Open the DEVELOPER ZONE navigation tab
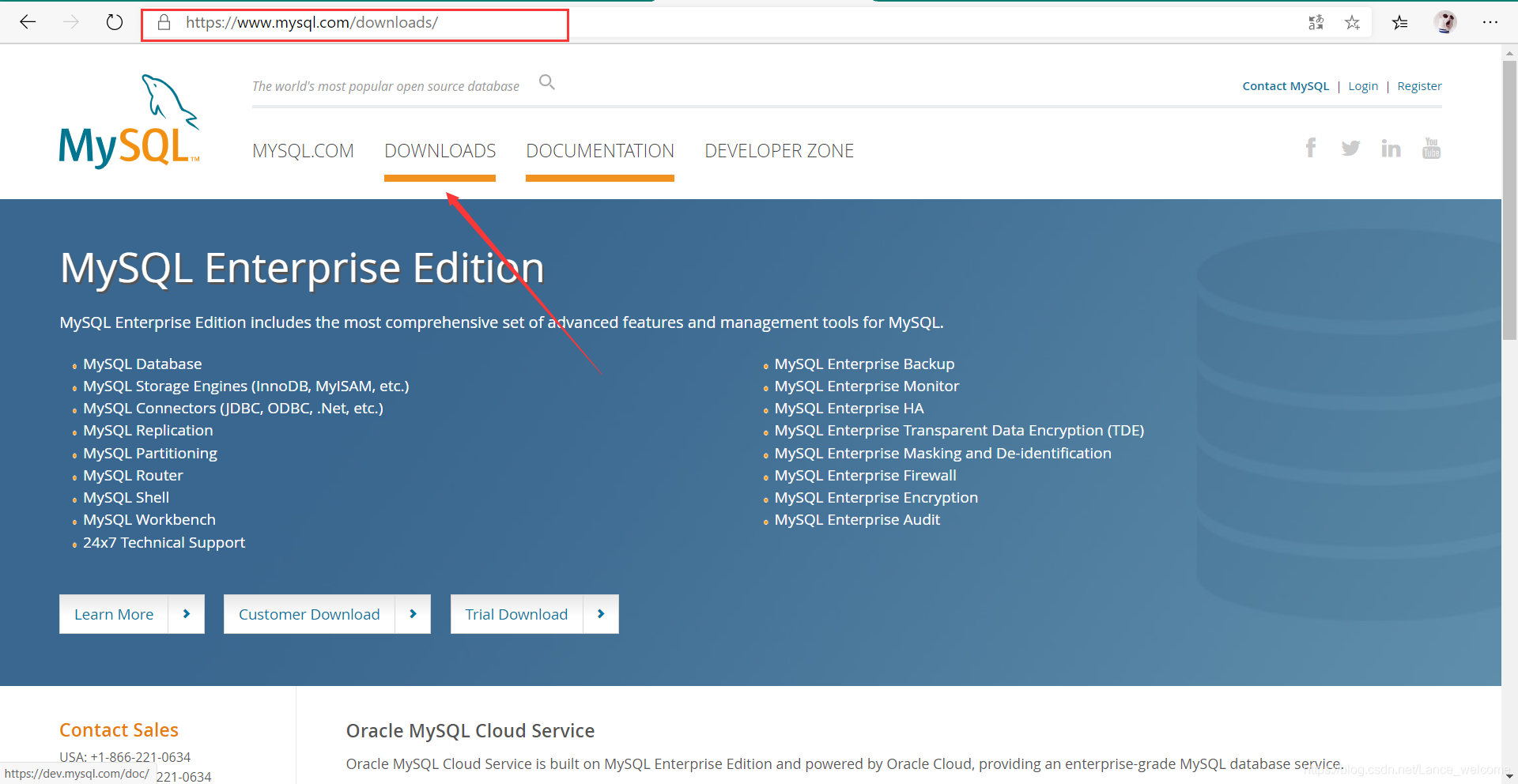 pyautogui.click(x=780, y=151)
